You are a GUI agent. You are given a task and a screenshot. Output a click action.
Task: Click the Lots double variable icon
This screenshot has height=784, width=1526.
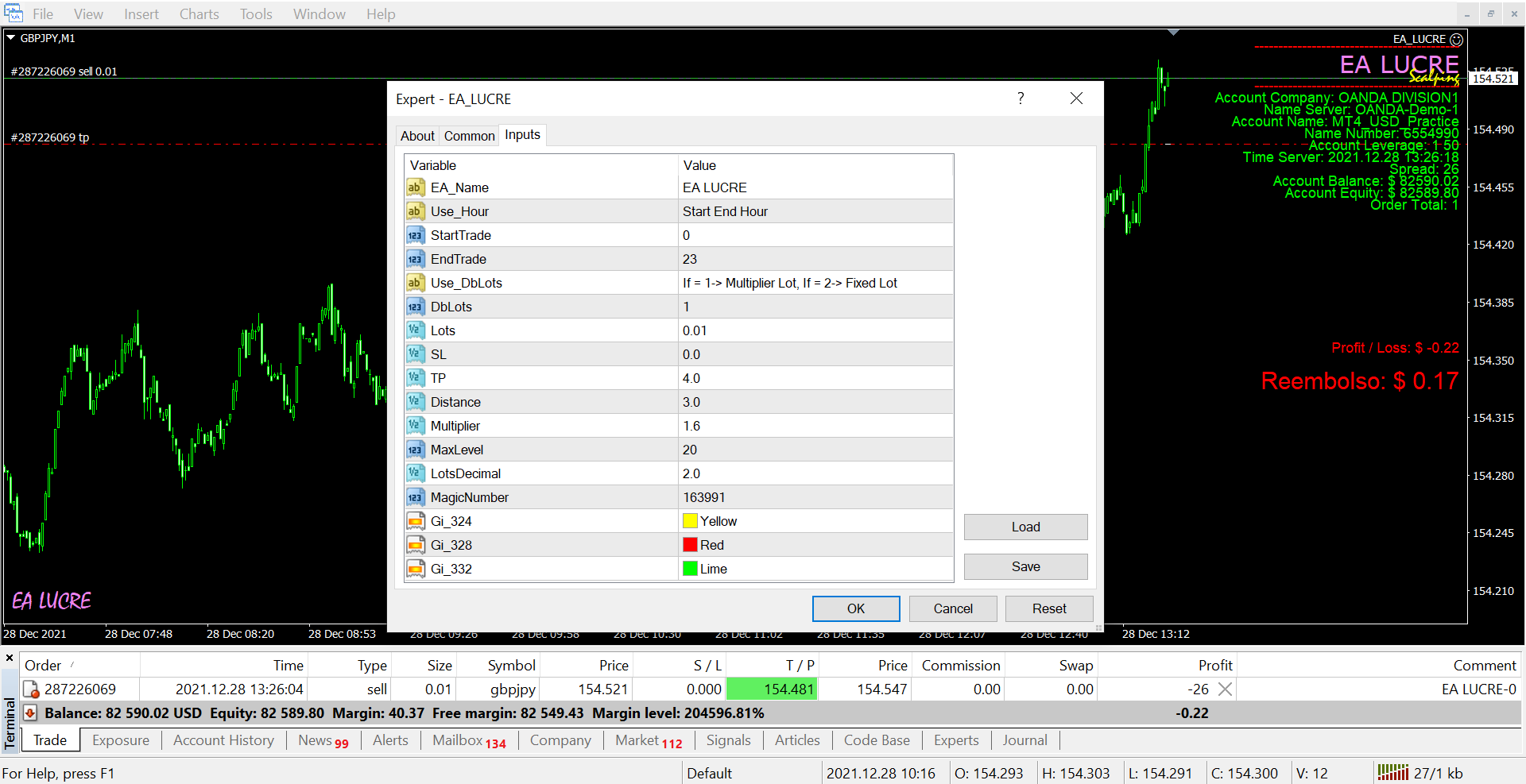[415, 330]
